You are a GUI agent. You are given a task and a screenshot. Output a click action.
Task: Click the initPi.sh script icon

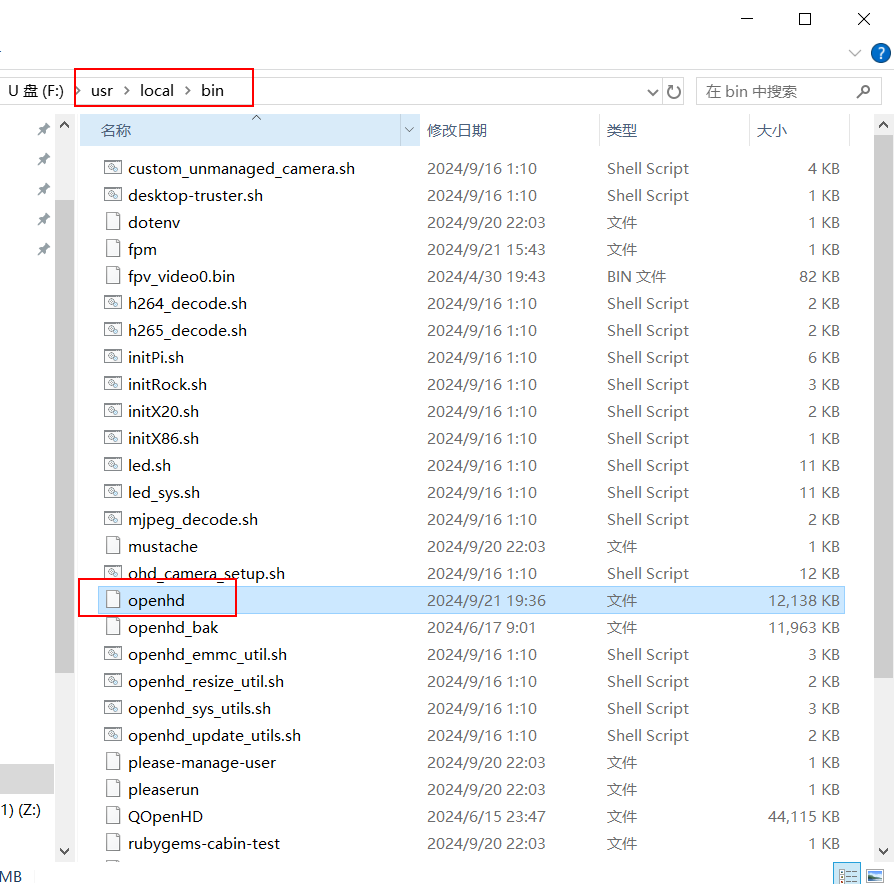[113, 356]
